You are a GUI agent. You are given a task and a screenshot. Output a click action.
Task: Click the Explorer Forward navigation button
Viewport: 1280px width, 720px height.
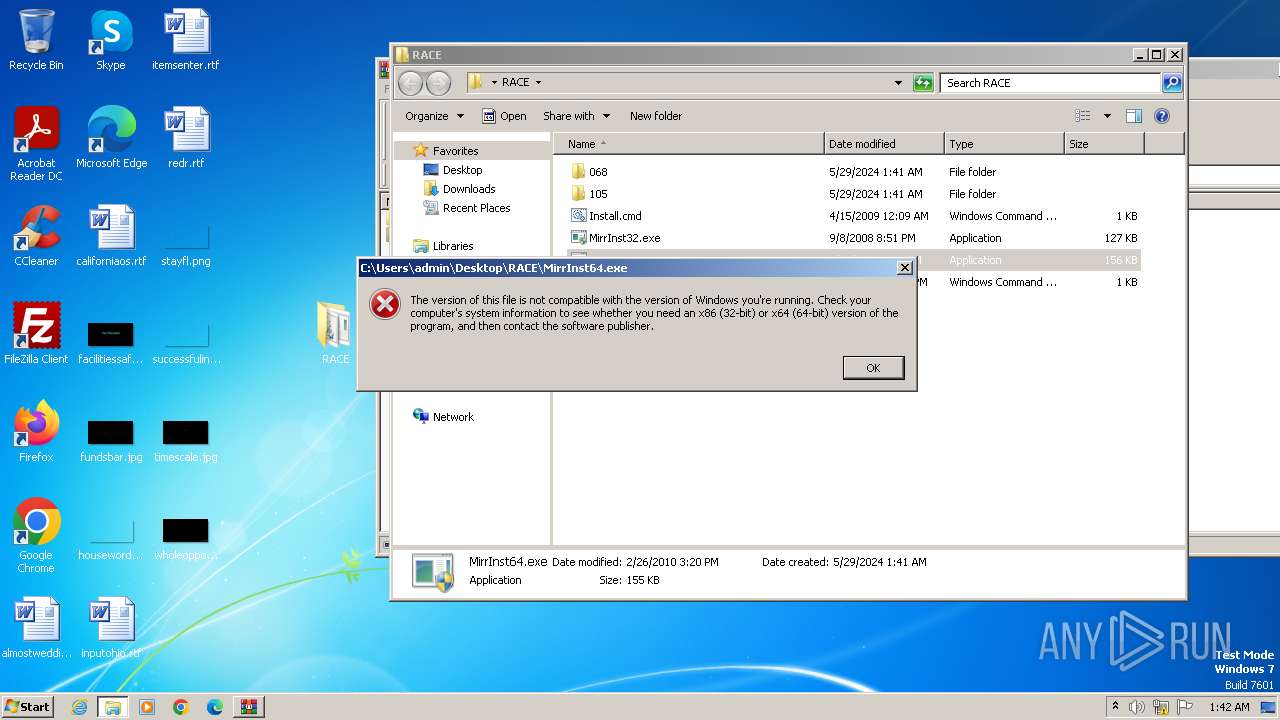438,83
